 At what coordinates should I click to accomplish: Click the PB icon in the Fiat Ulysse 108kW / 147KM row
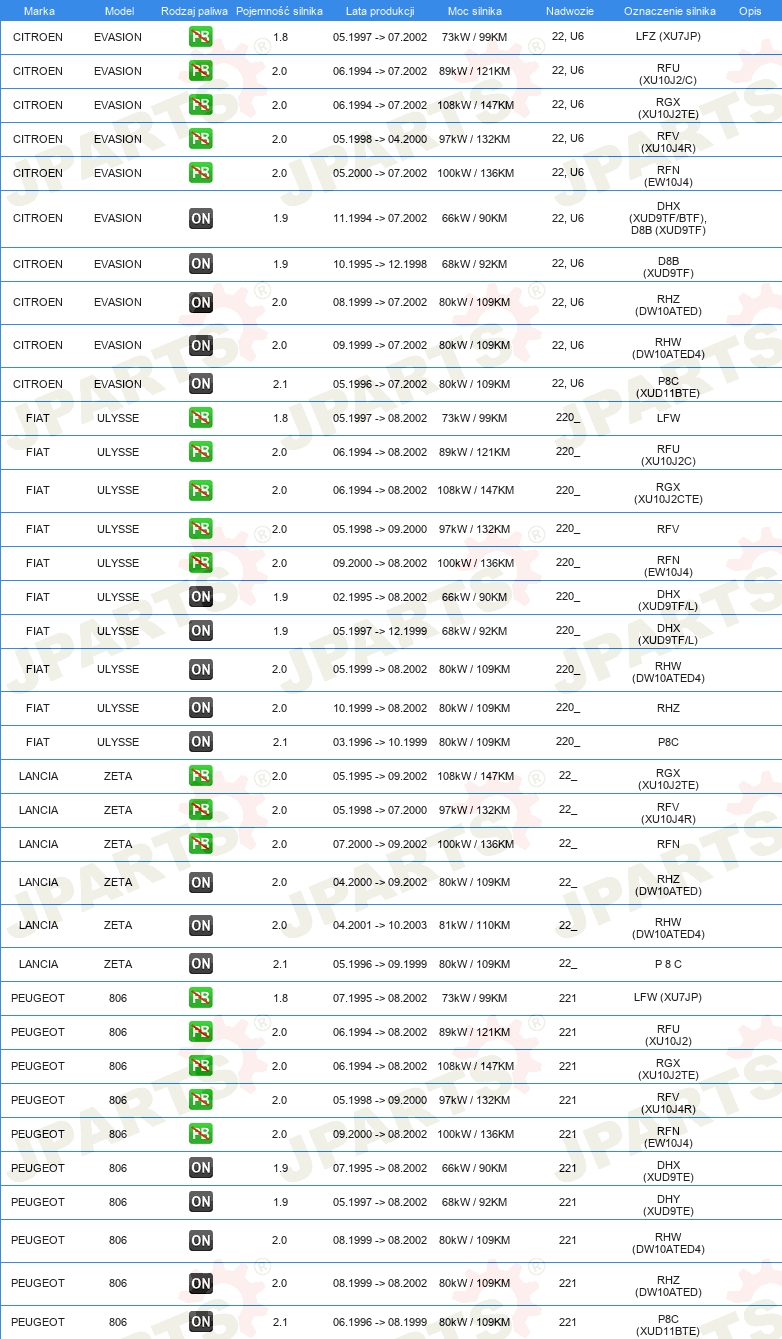point(201,490)
